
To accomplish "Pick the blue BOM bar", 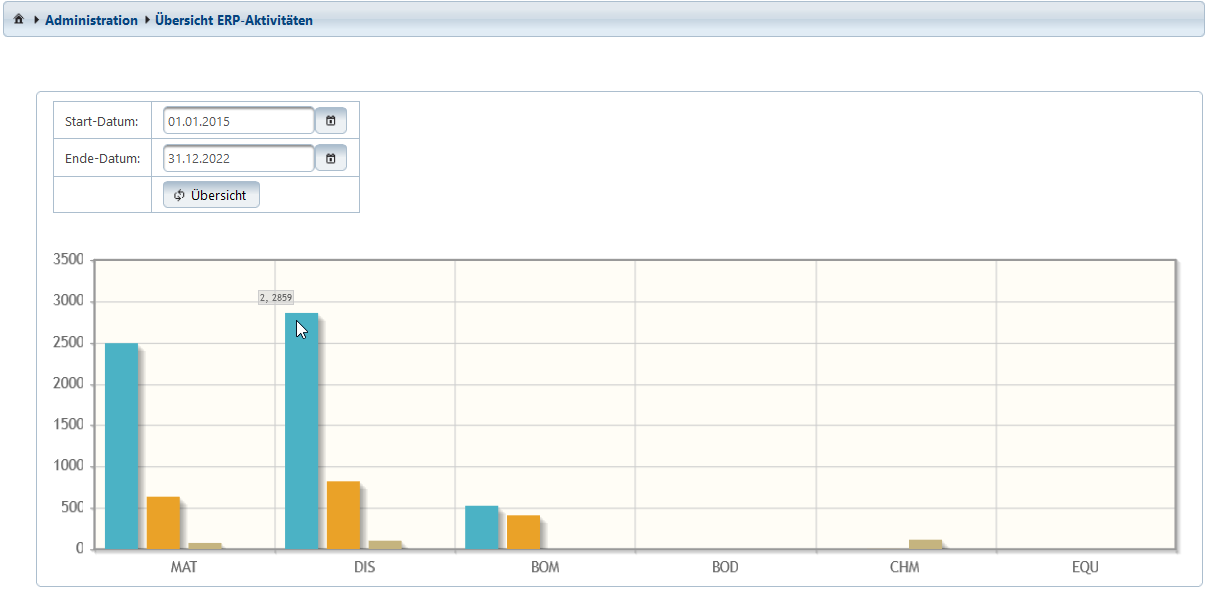I will pyautogui.click(x=481, y=527).
